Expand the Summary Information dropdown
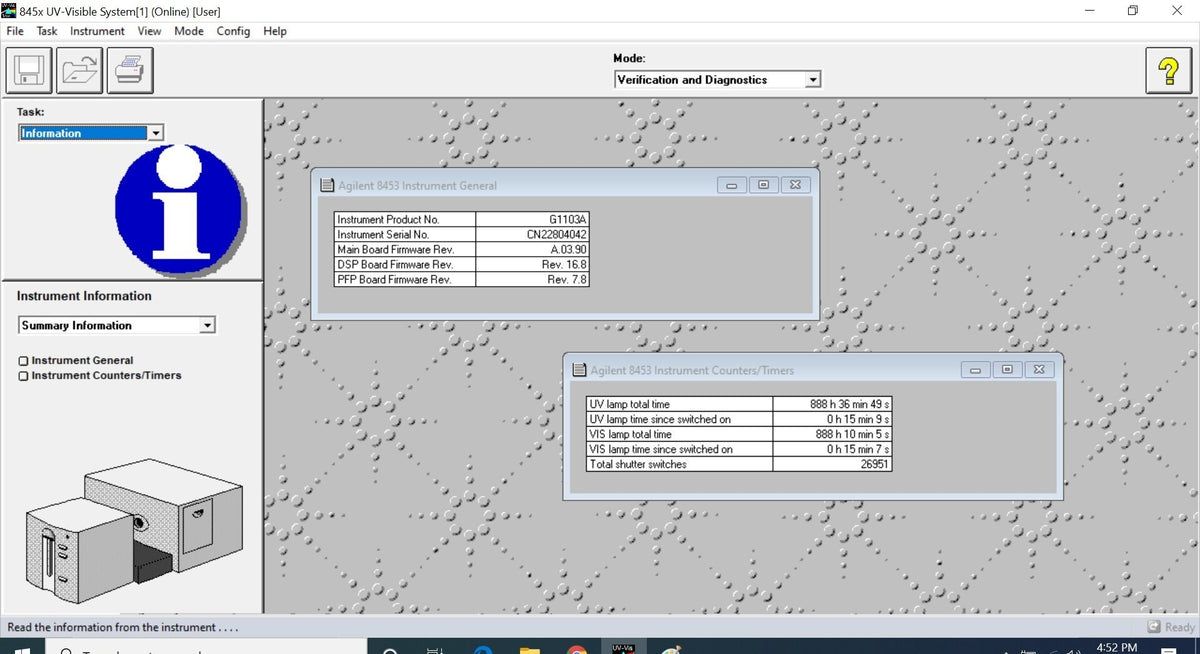This screenshot has height=654, width=1200. 207,325
